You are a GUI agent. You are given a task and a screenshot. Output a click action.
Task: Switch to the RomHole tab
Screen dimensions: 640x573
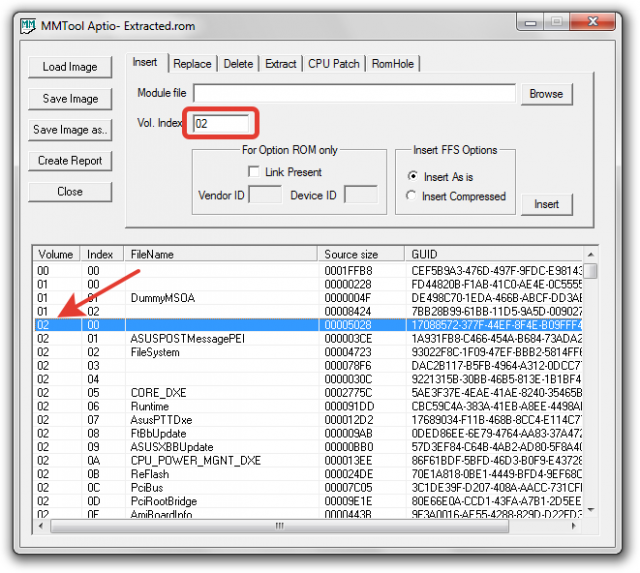tap(393, 64)
